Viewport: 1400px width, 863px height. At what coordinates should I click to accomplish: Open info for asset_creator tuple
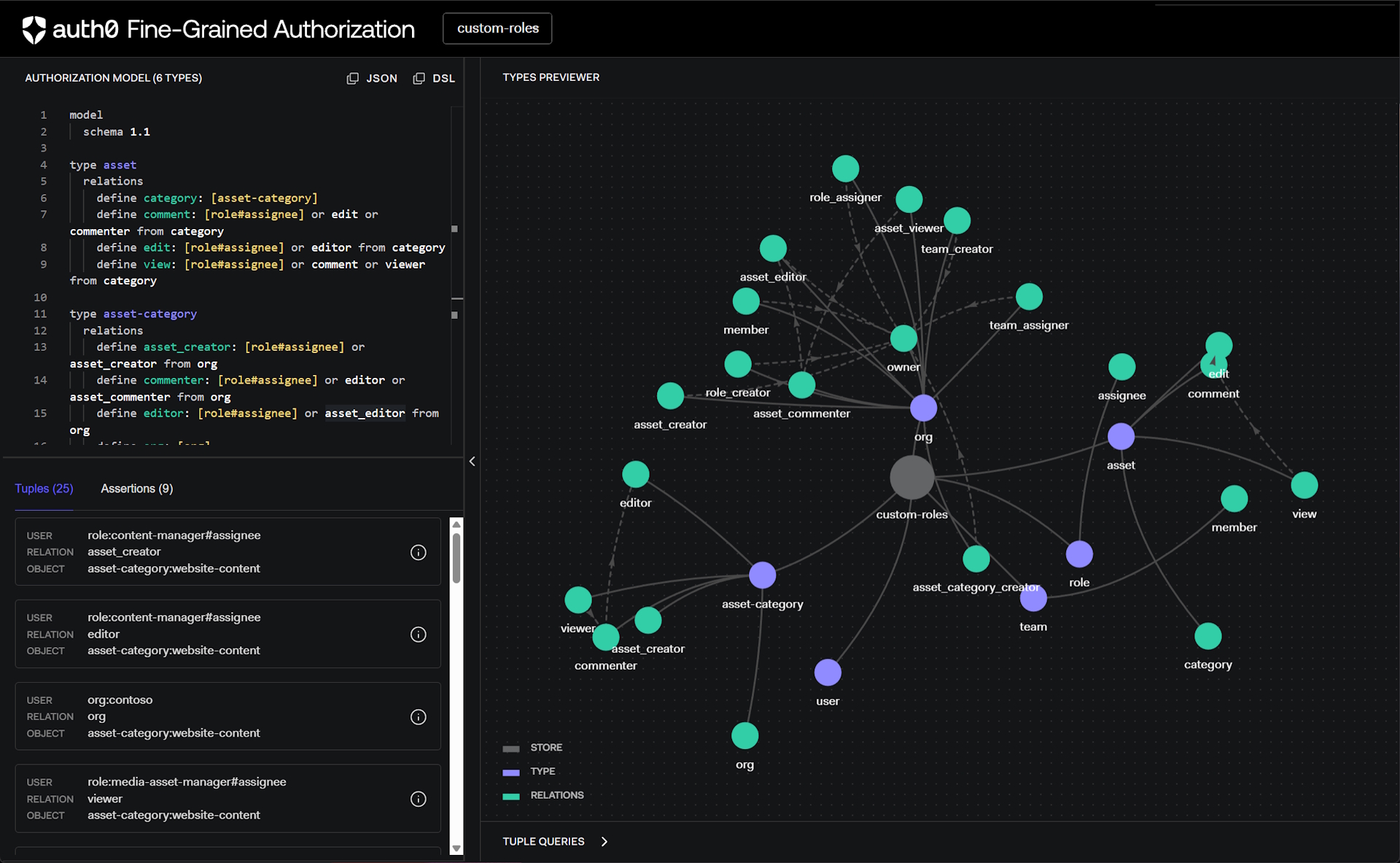418,552
